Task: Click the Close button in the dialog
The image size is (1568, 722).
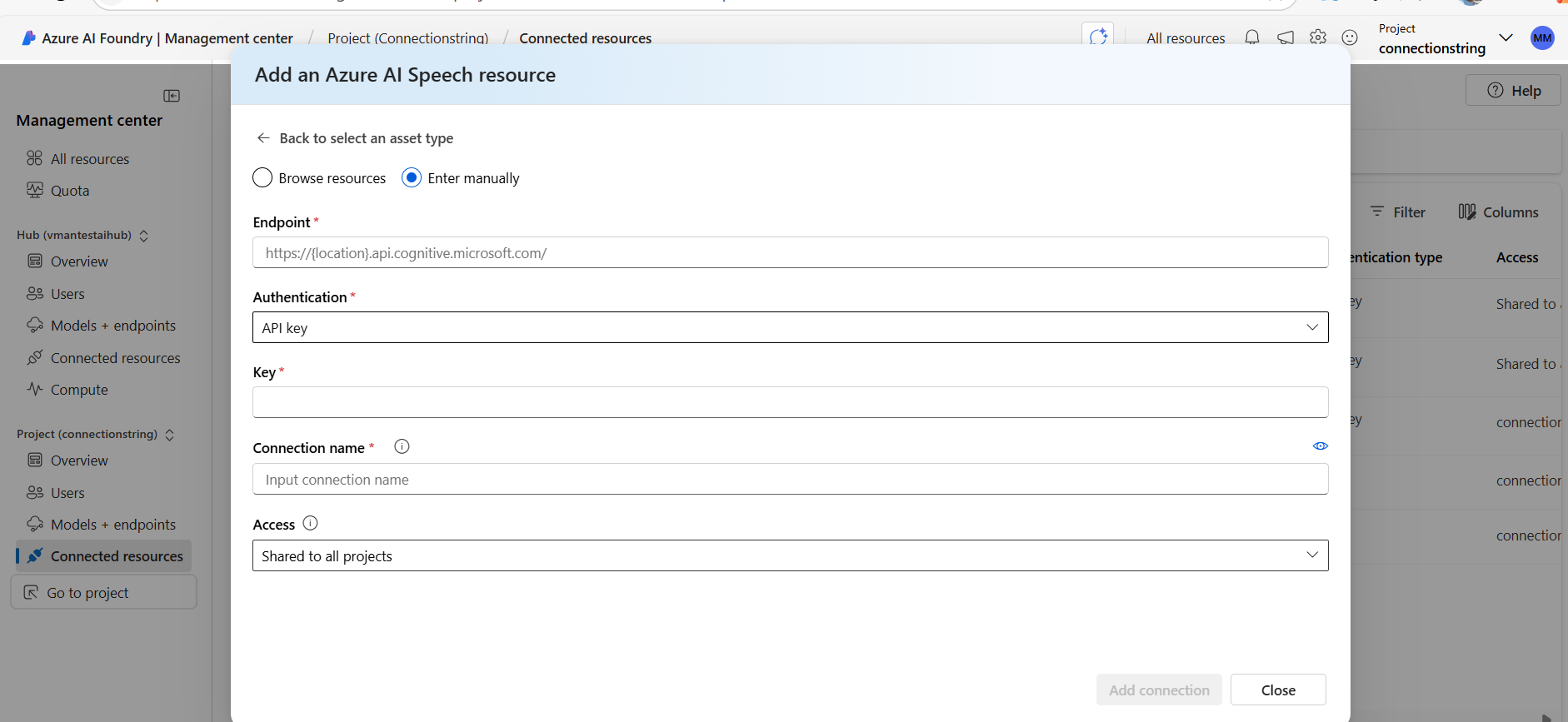Action: coord(1278,690)
